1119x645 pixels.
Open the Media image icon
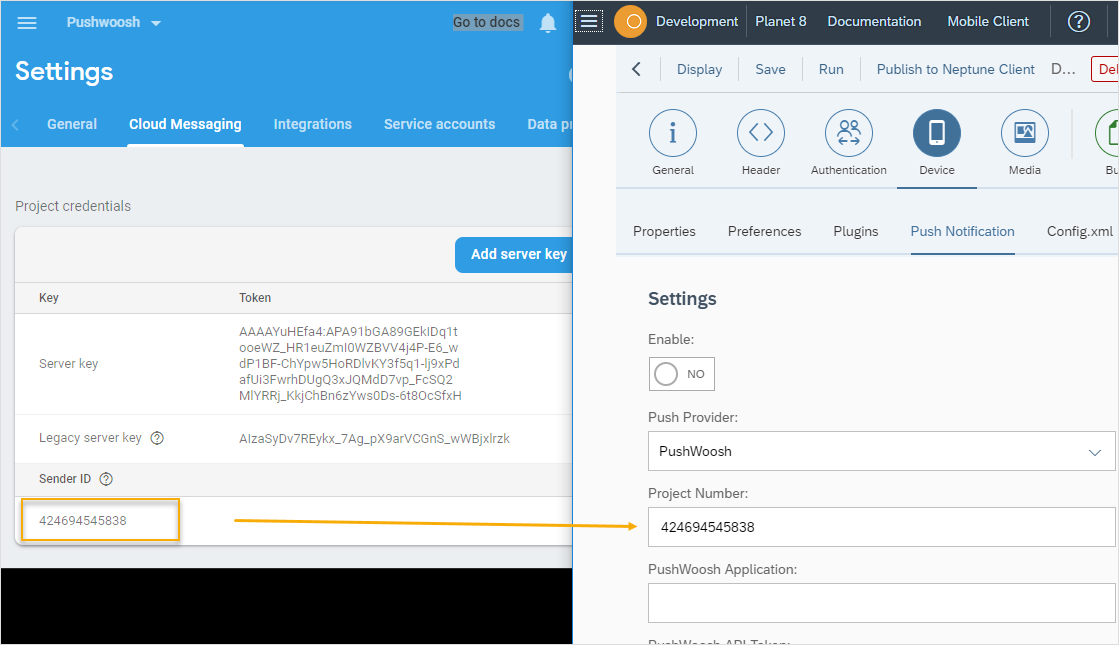[x=1024, y=133]
